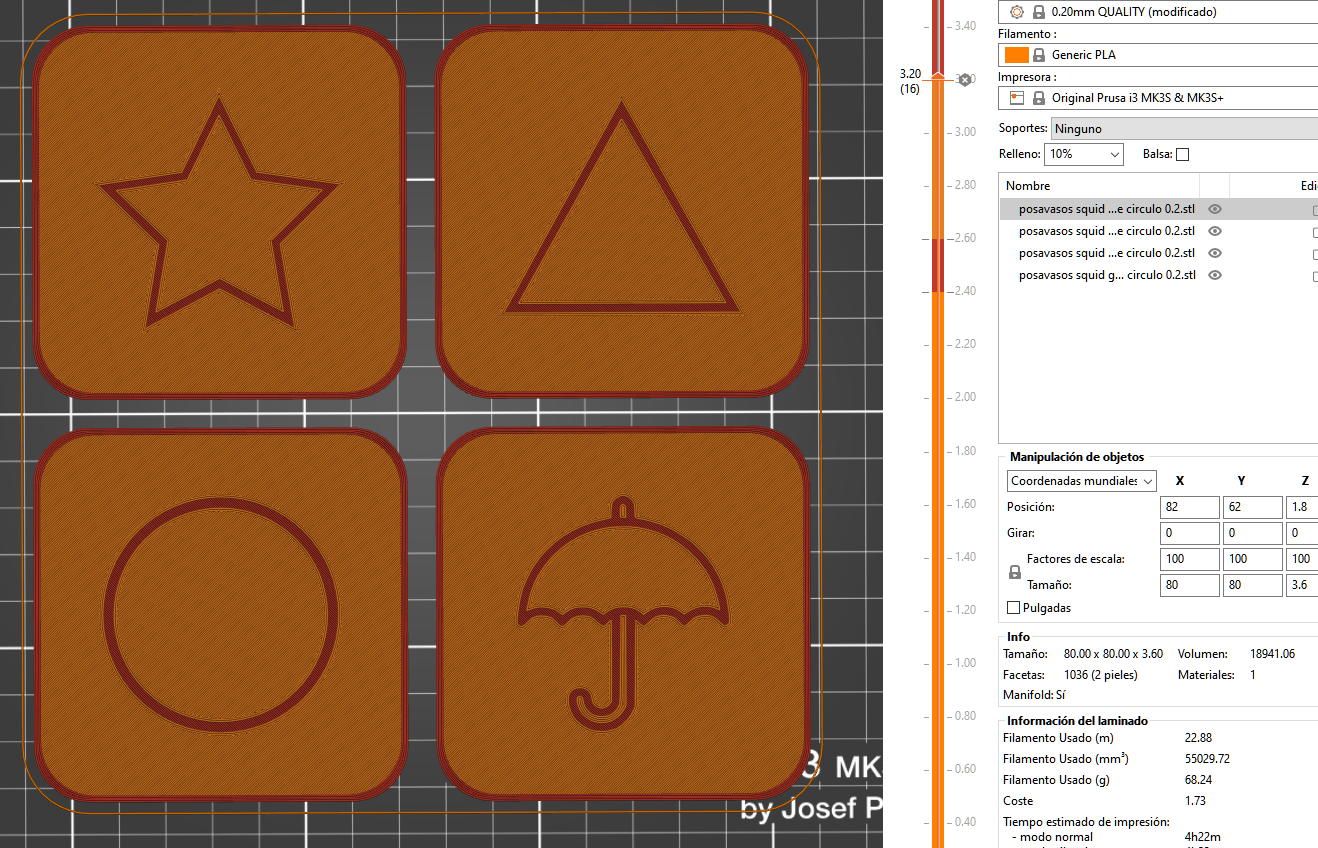This screenshot has height=848, width=1318.
Task: Click the print time value 4h22m
Action: (1202, 837)
